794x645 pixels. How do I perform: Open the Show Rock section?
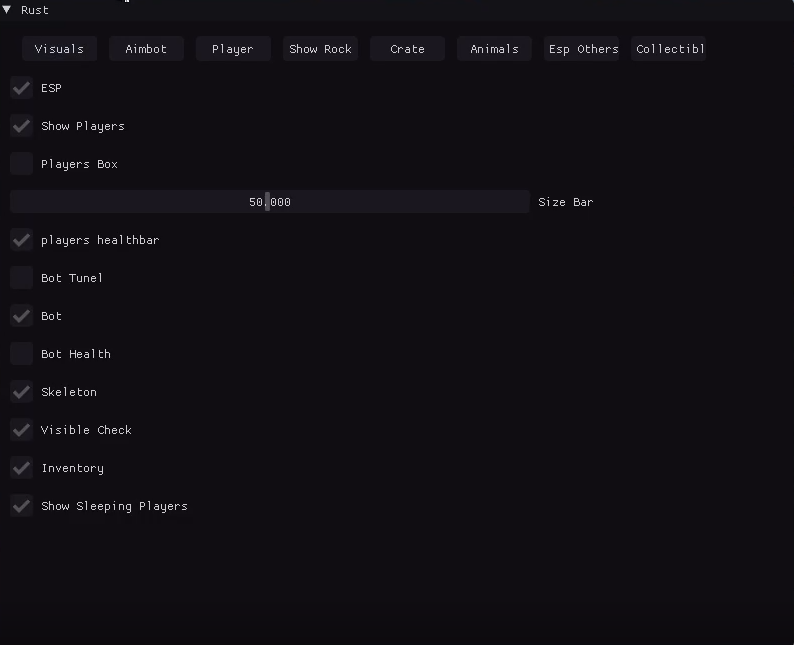pyautogui.click(x=320, y=49)
